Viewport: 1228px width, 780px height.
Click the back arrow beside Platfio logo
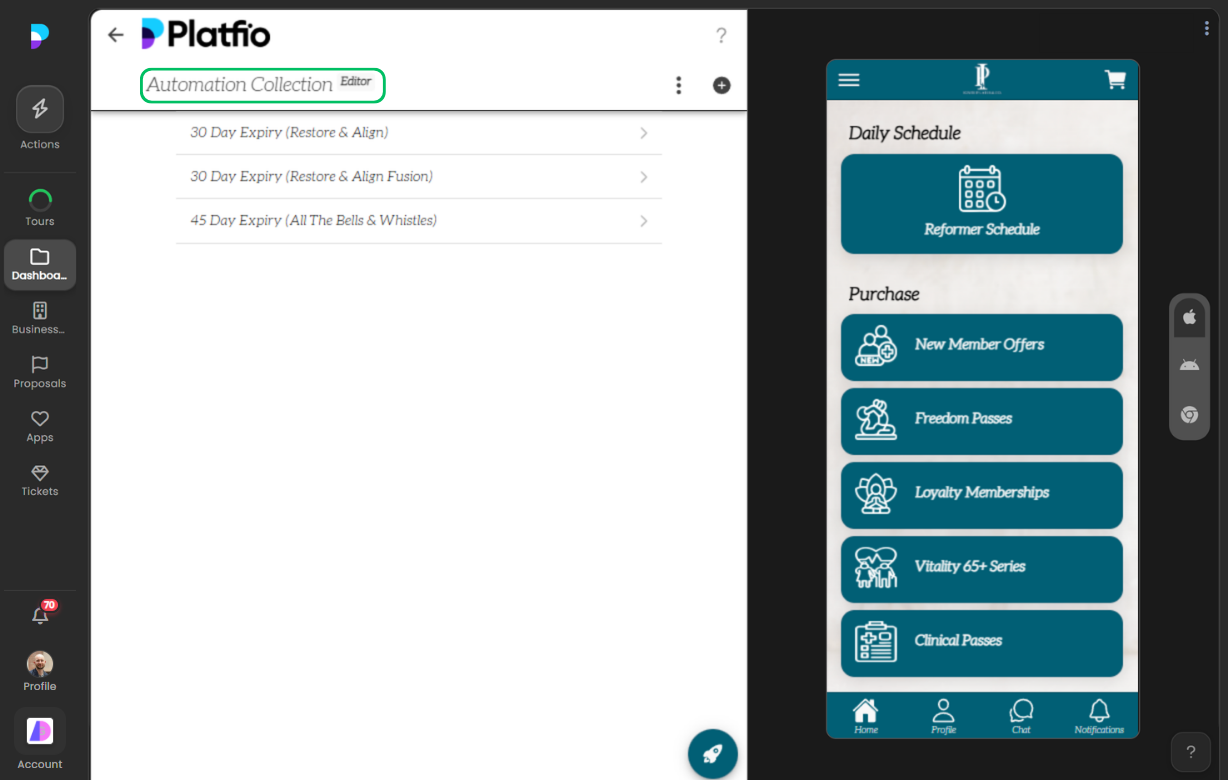(116, 35)
